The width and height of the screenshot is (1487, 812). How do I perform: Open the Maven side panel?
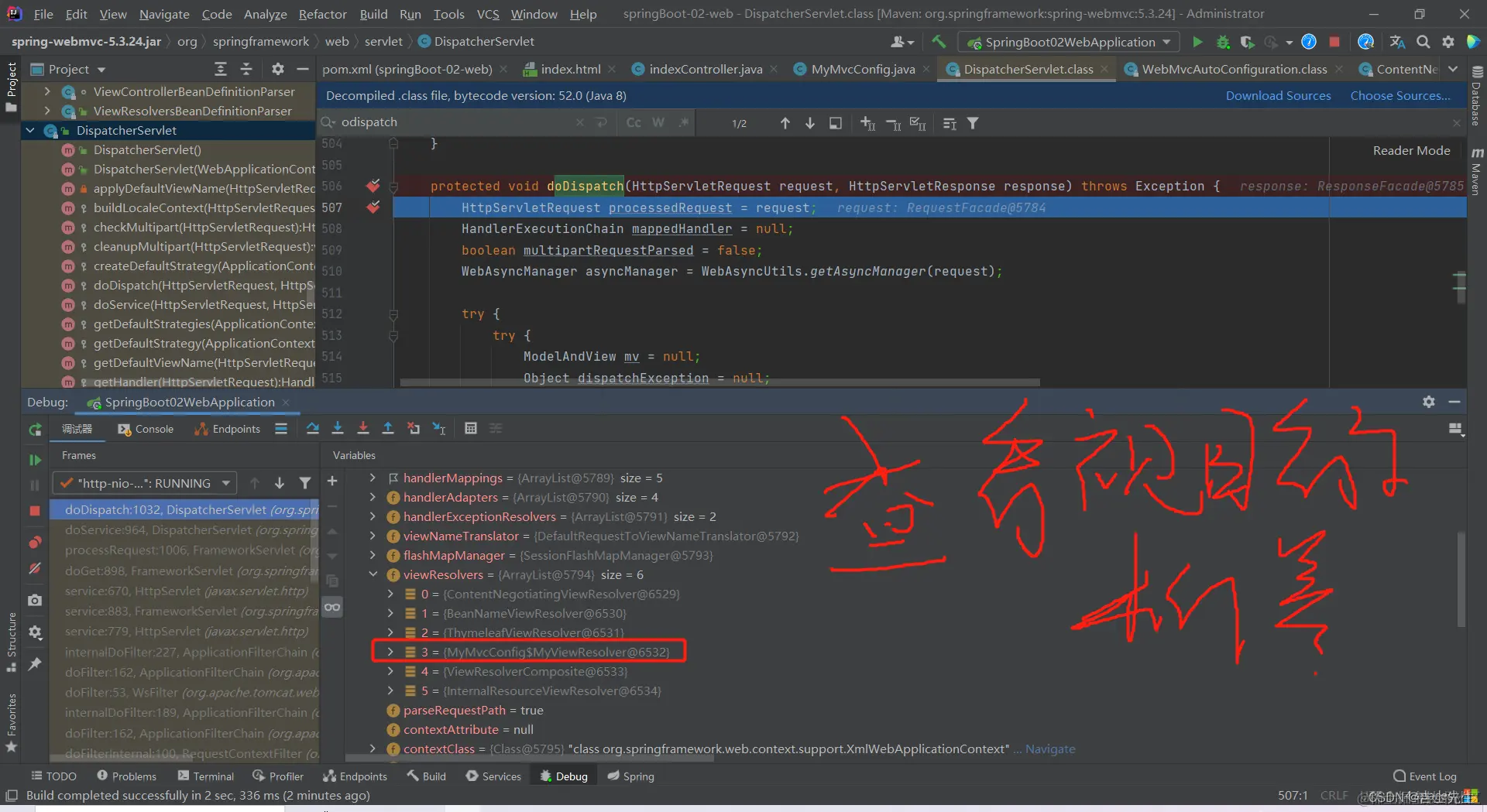click(1478, 172)
